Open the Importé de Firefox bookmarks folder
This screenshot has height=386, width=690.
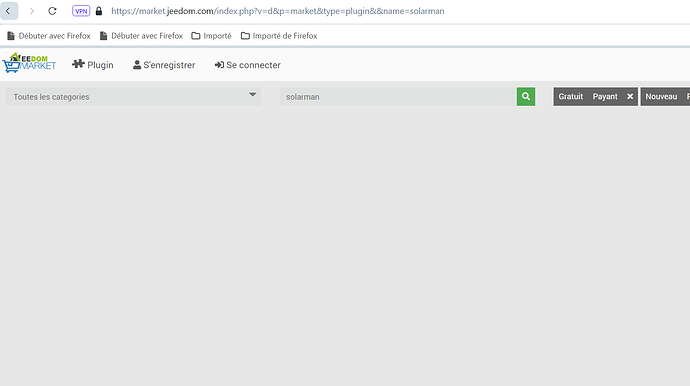point(279,36)
